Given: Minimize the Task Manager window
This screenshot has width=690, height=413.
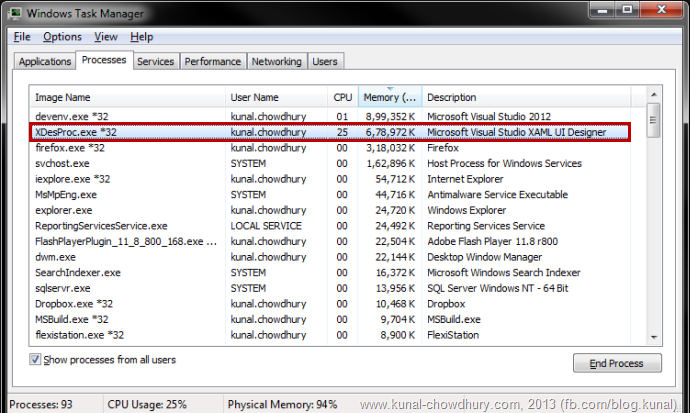Looking at the screenshot, I should (602, 9).
